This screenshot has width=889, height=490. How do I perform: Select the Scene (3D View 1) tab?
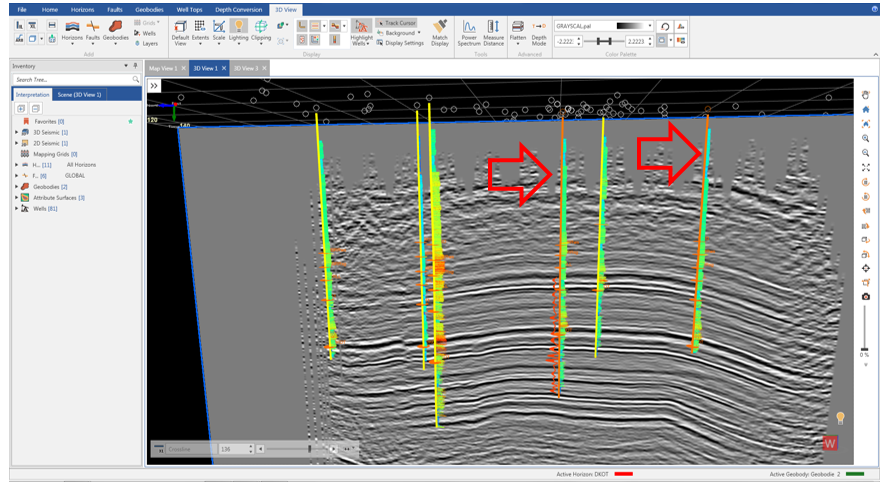click(79, 95)
